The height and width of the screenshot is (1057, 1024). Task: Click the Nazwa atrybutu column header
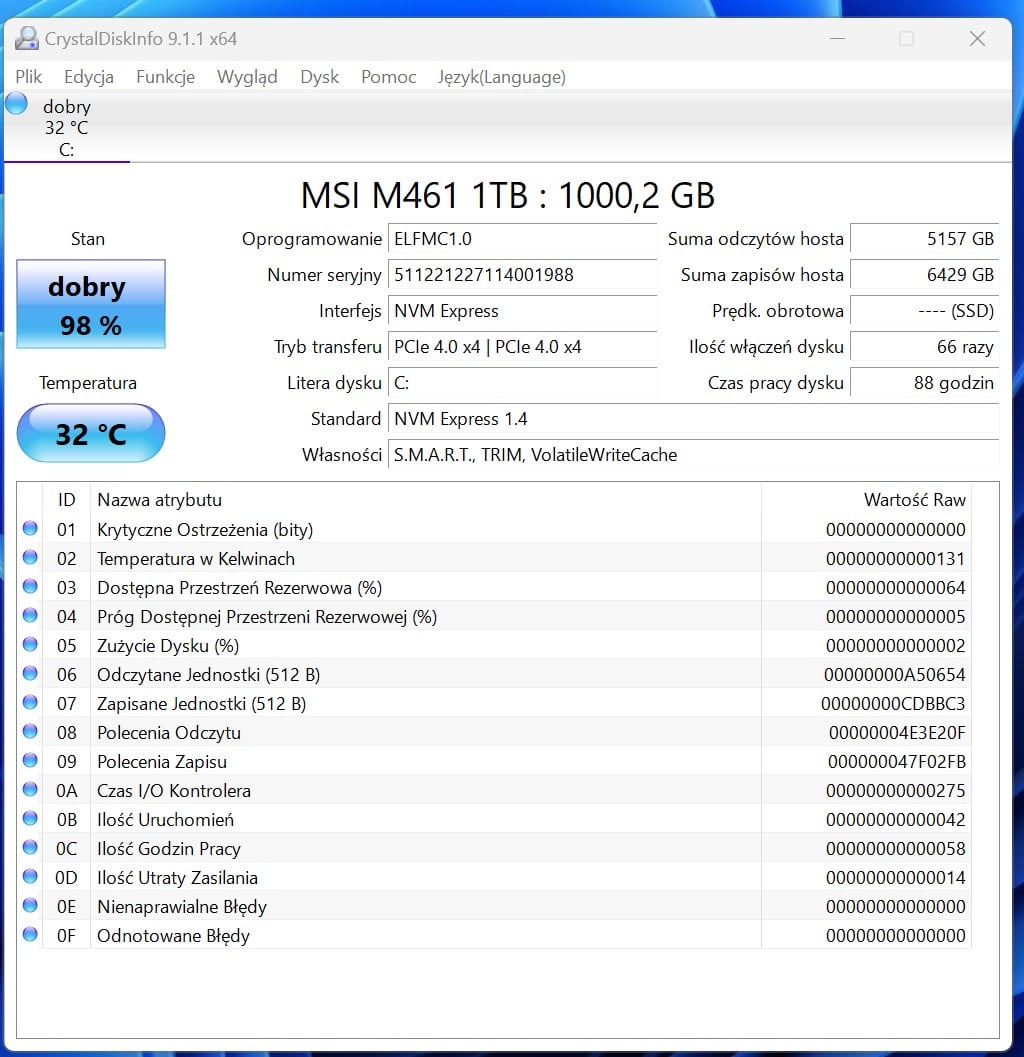tap(425, 499)
